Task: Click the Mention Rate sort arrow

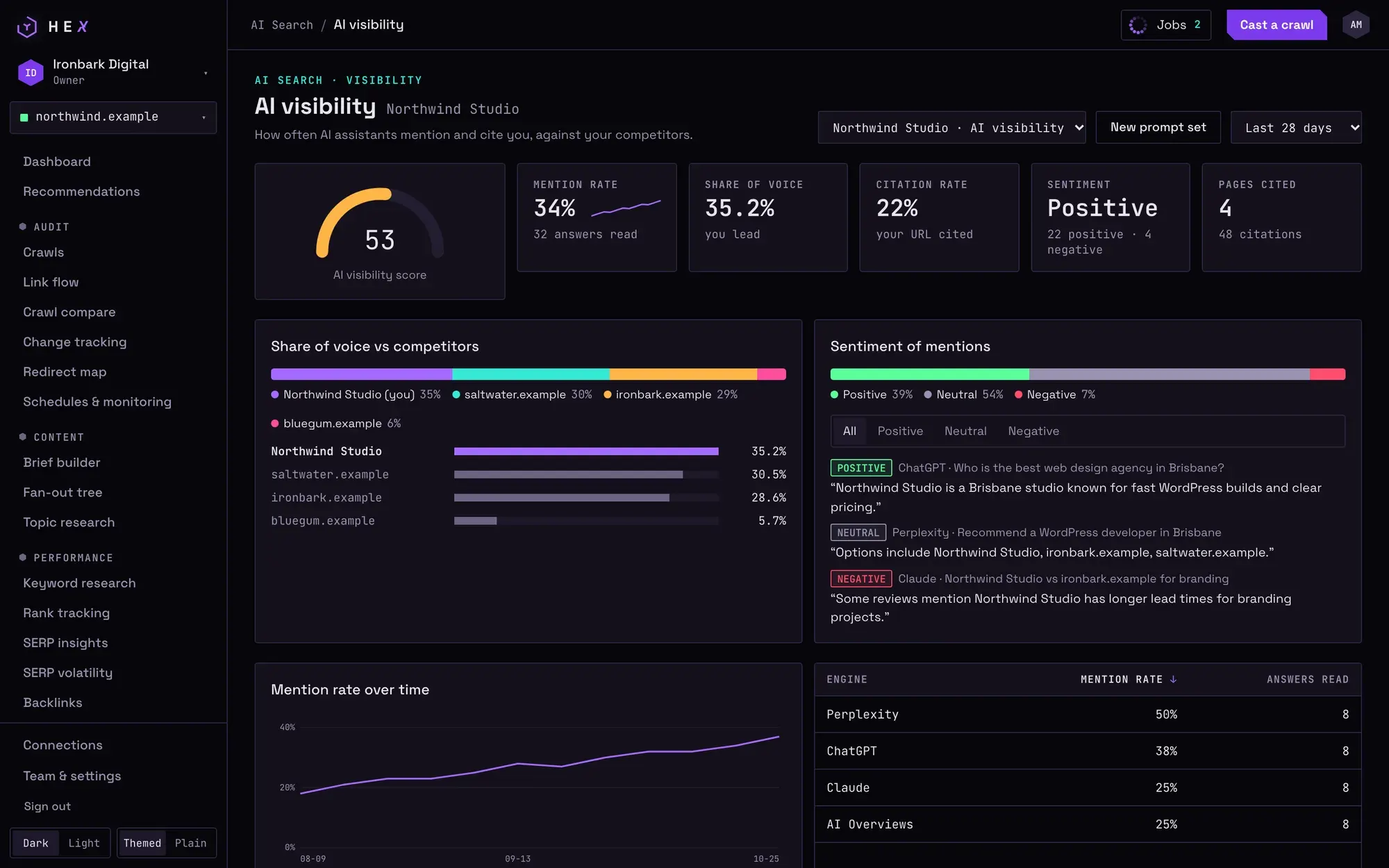Action: pyautogui.click(x=1173, y=679)
